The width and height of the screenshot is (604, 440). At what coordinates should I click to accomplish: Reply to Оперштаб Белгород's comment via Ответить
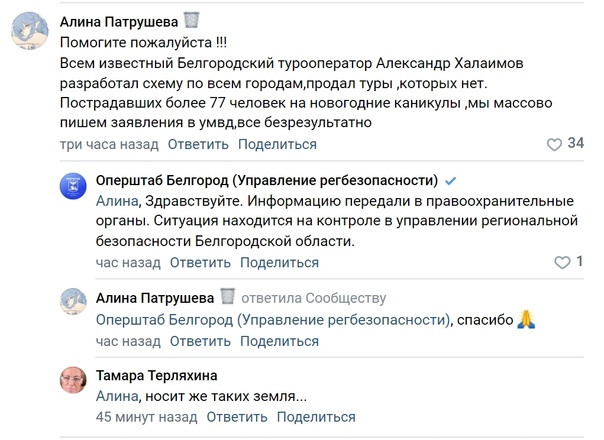200,263
